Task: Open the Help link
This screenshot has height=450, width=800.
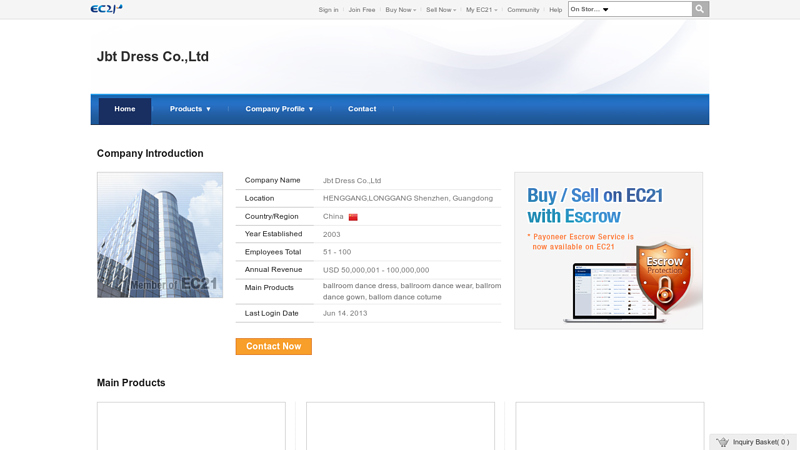Action: [x=555, y=10]
